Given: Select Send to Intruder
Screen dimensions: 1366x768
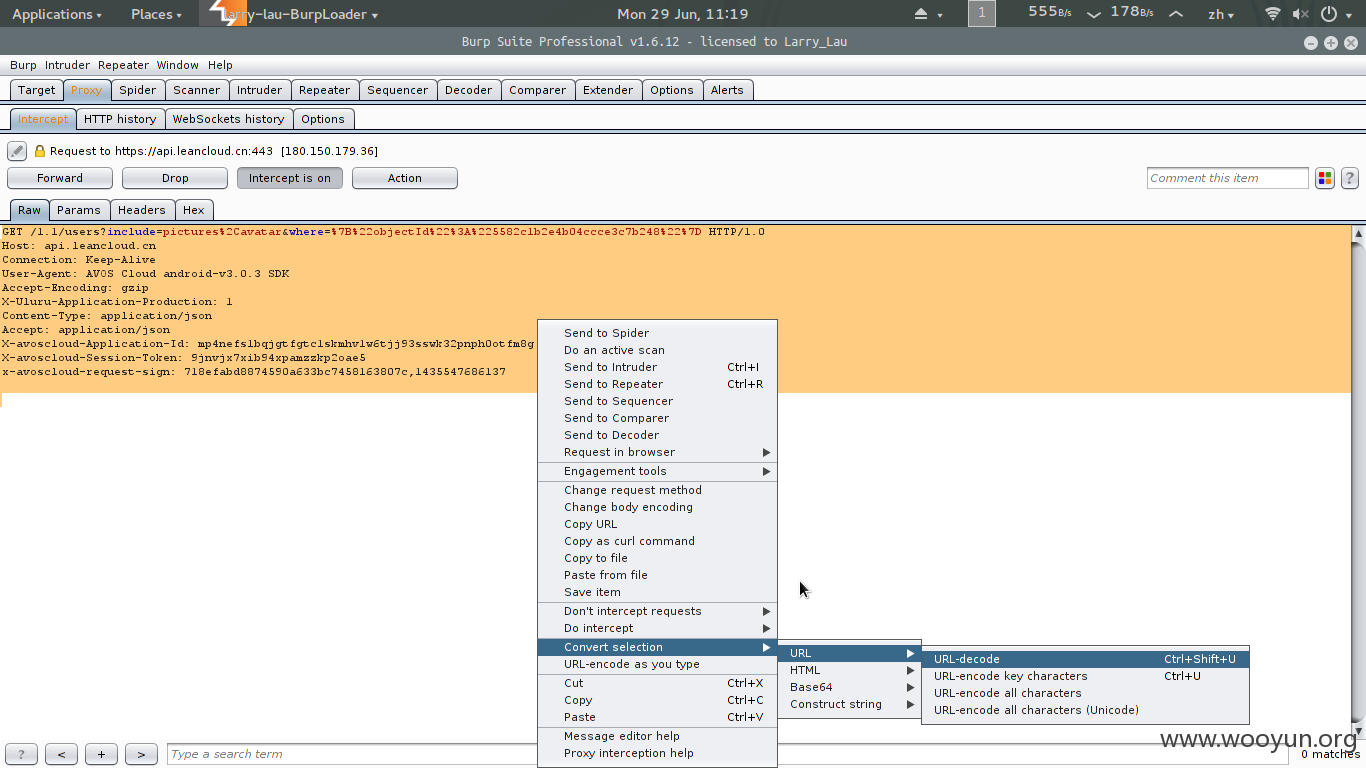Looking at the screenshot, I should click(657, 367).
